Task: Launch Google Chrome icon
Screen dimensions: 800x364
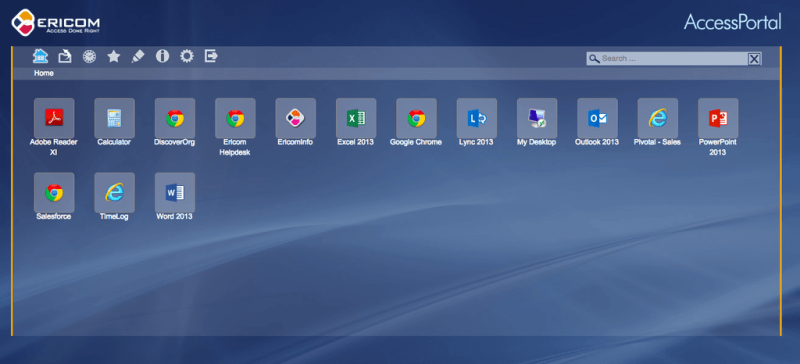Action: pyautogui.click(x=416, y=118)
